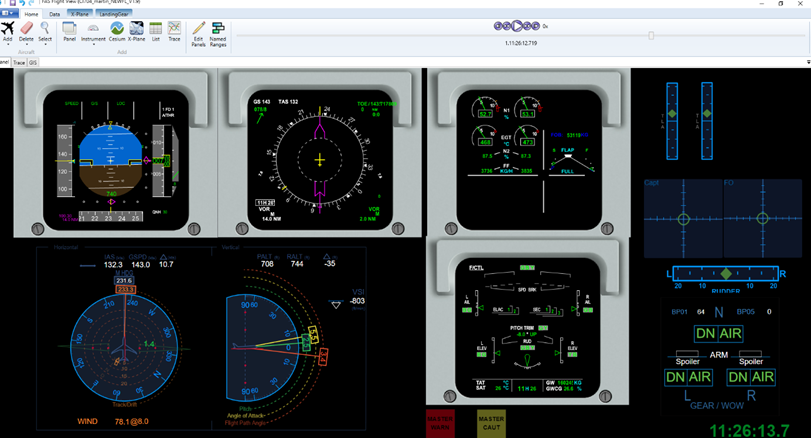This screenshot has width=811, height=438.
Task: Click the Instrument gauge icon
Action: [x=93, y=28]
